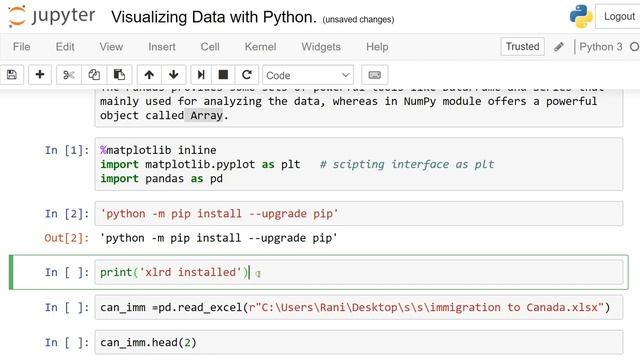Cut selected cells with the scissors icon

click(x=69, y=75)
